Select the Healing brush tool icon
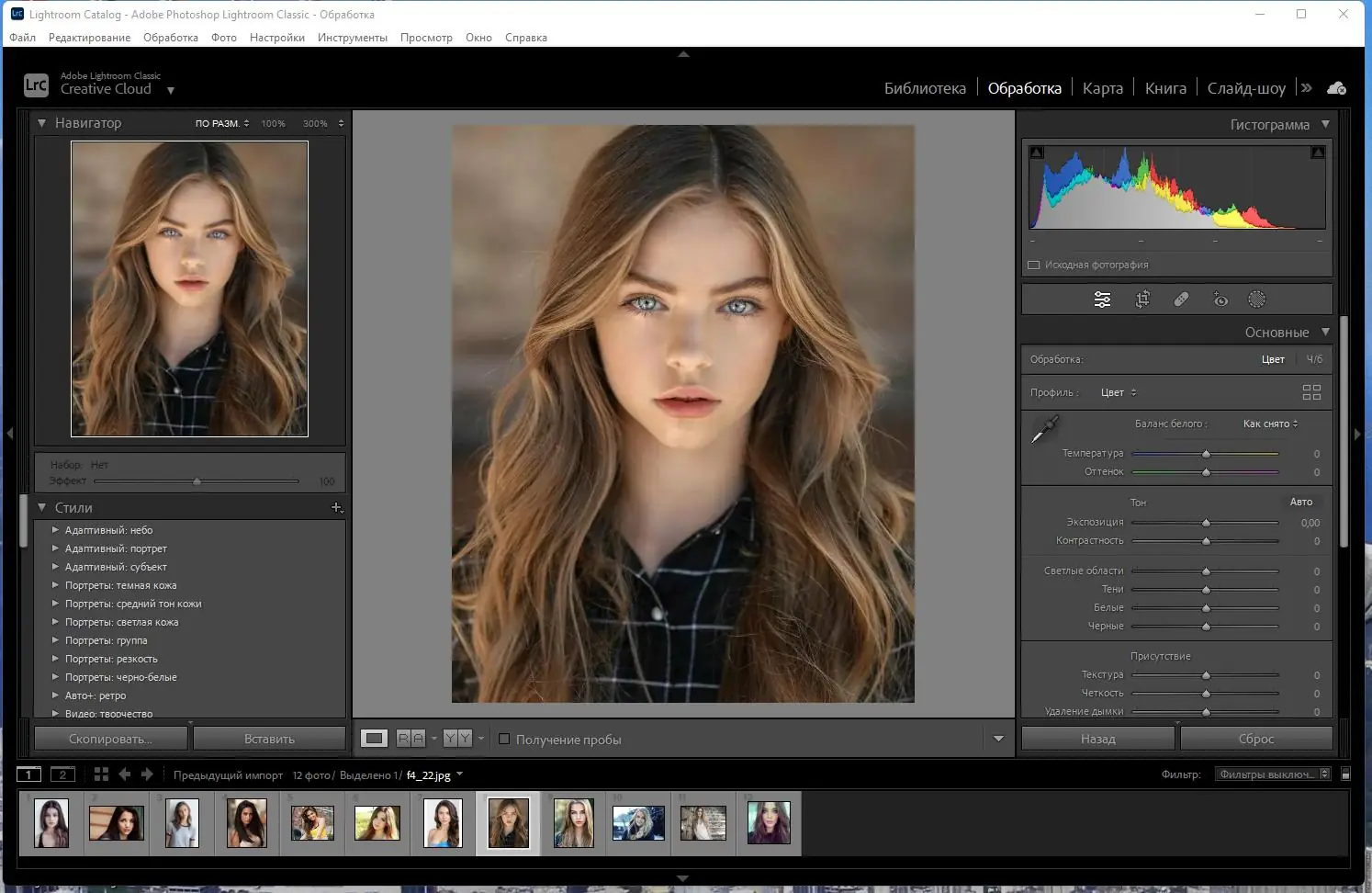The image size is (1372, 893). (x=1181, y=300)
